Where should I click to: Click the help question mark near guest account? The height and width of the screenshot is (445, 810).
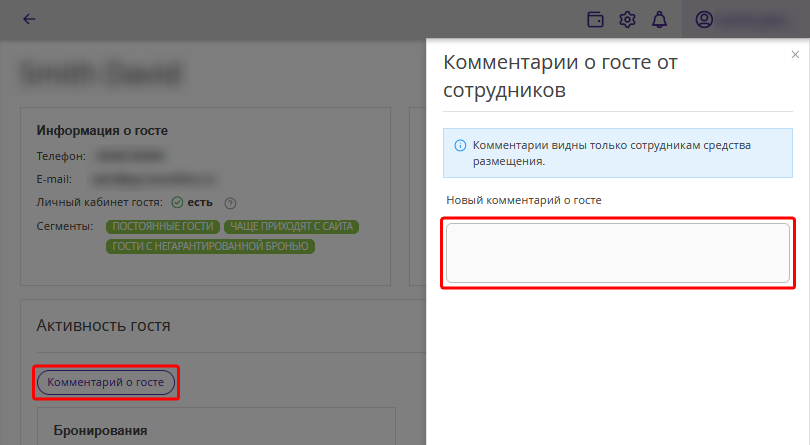point(230,203)
